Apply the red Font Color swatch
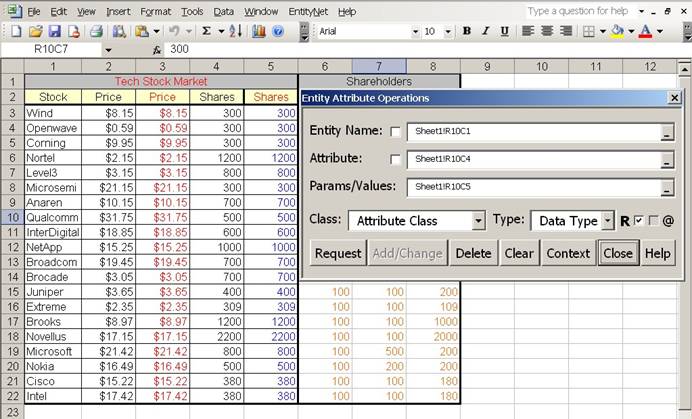692x419 pixels. (646, 31)
